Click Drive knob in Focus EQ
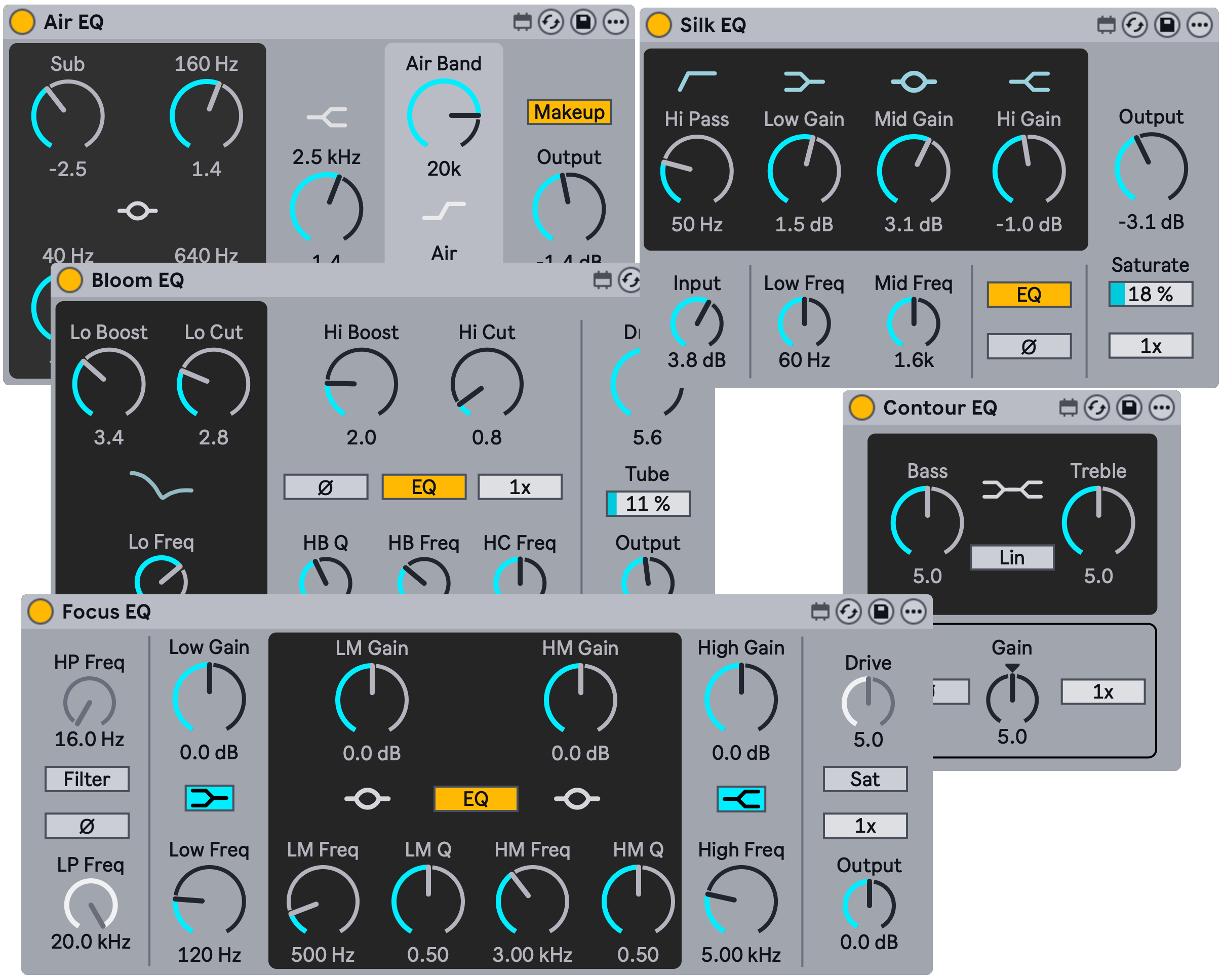This screenshot has height=980, width=1223. coord(868,703)
